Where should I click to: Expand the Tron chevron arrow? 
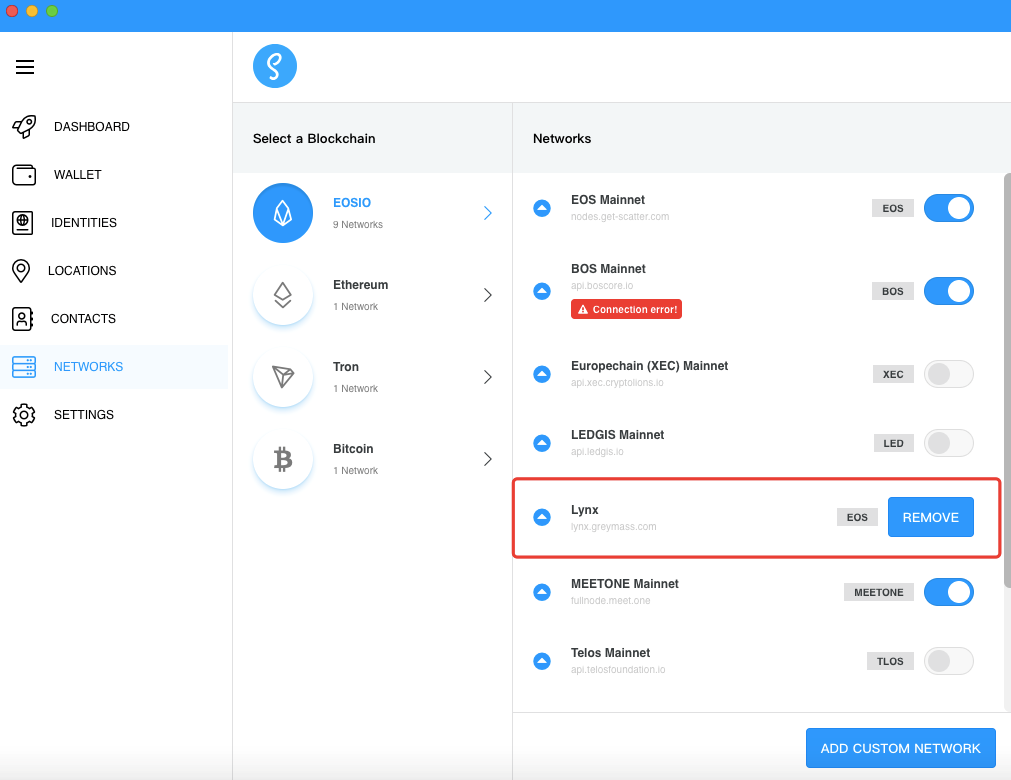[487, 377]
